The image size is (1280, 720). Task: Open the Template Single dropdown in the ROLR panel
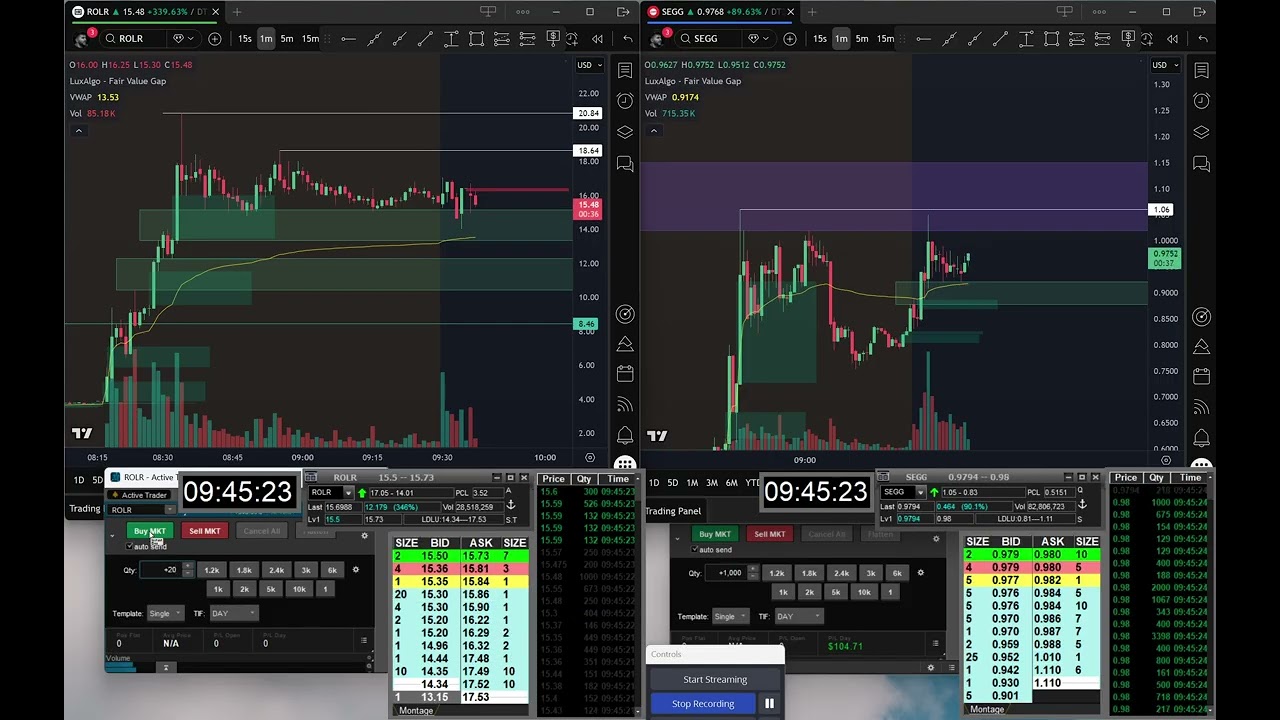point(165,613)
